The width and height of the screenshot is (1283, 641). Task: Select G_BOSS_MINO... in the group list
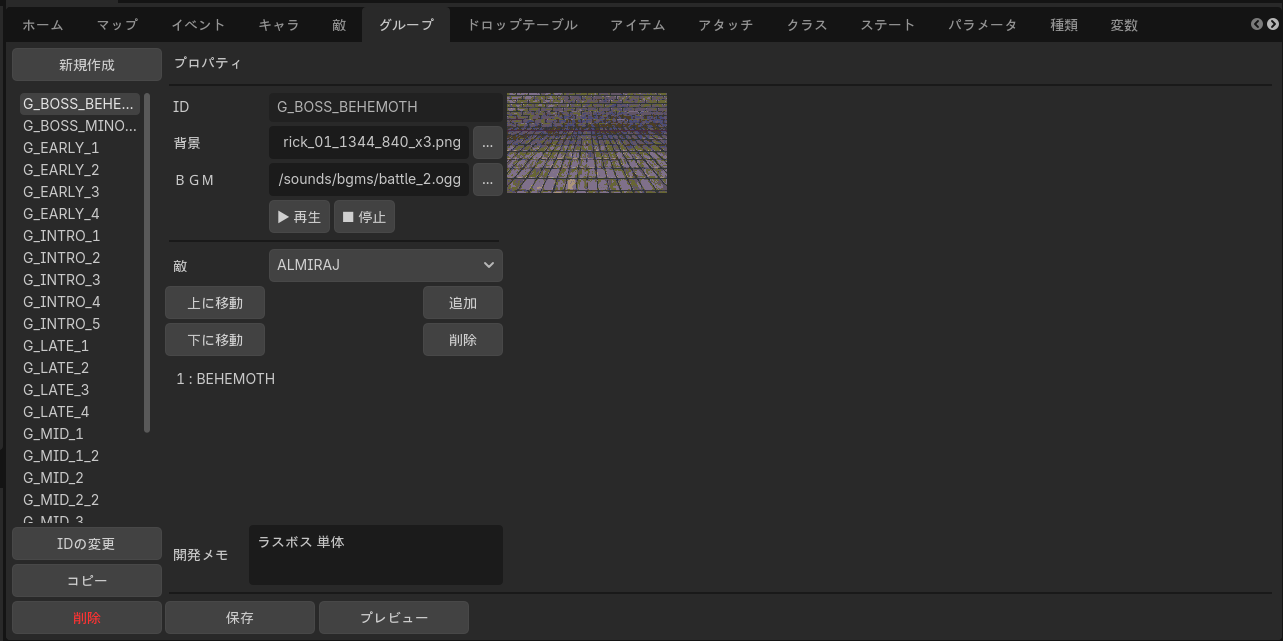(80, 126)
